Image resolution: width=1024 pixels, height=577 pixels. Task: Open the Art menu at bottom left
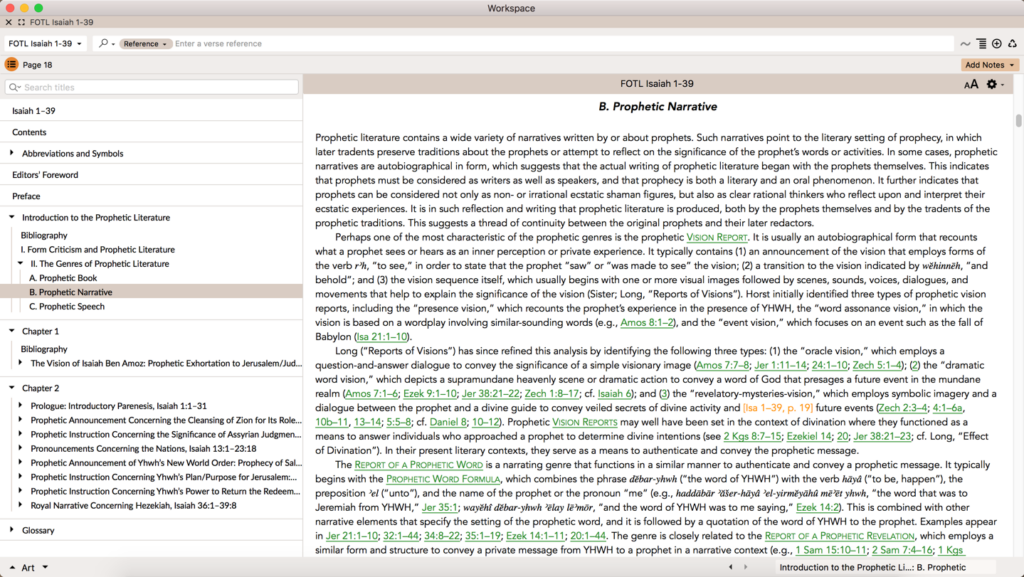28,566
